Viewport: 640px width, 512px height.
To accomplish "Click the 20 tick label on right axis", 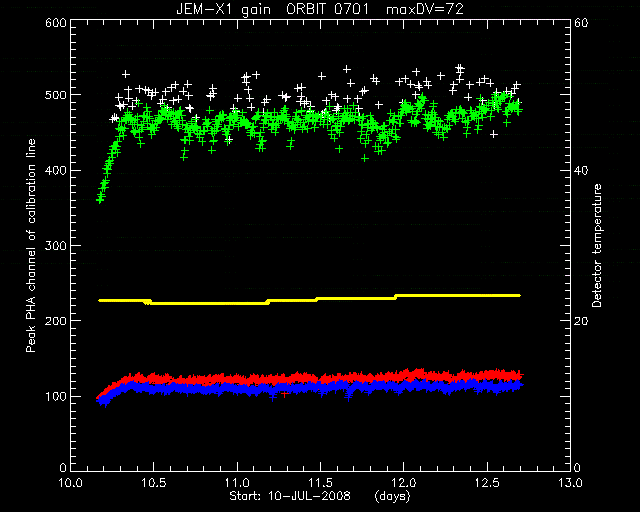I will [x=581, y=321].
